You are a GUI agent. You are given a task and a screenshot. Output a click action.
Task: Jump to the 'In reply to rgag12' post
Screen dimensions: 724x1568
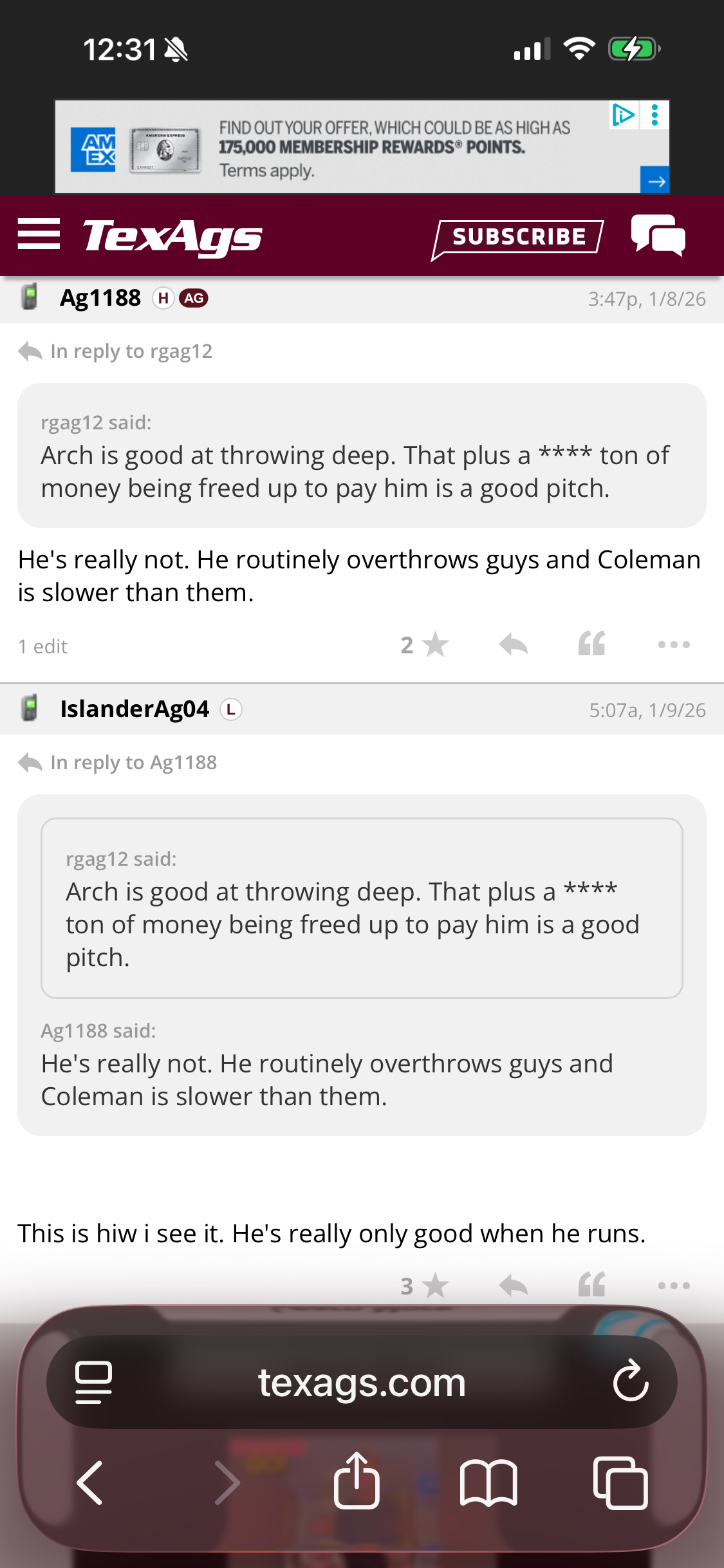(x=131, y=351)
